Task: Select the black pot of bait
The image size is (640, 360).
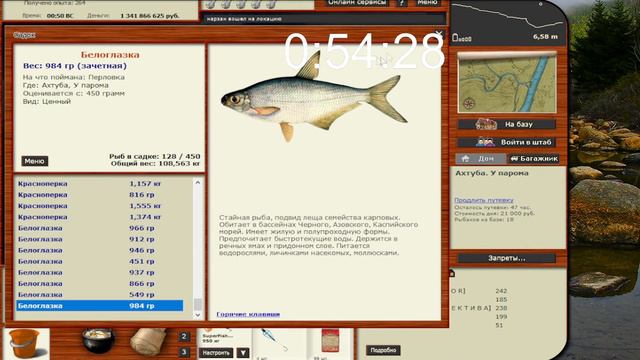Action: (97, 340)
